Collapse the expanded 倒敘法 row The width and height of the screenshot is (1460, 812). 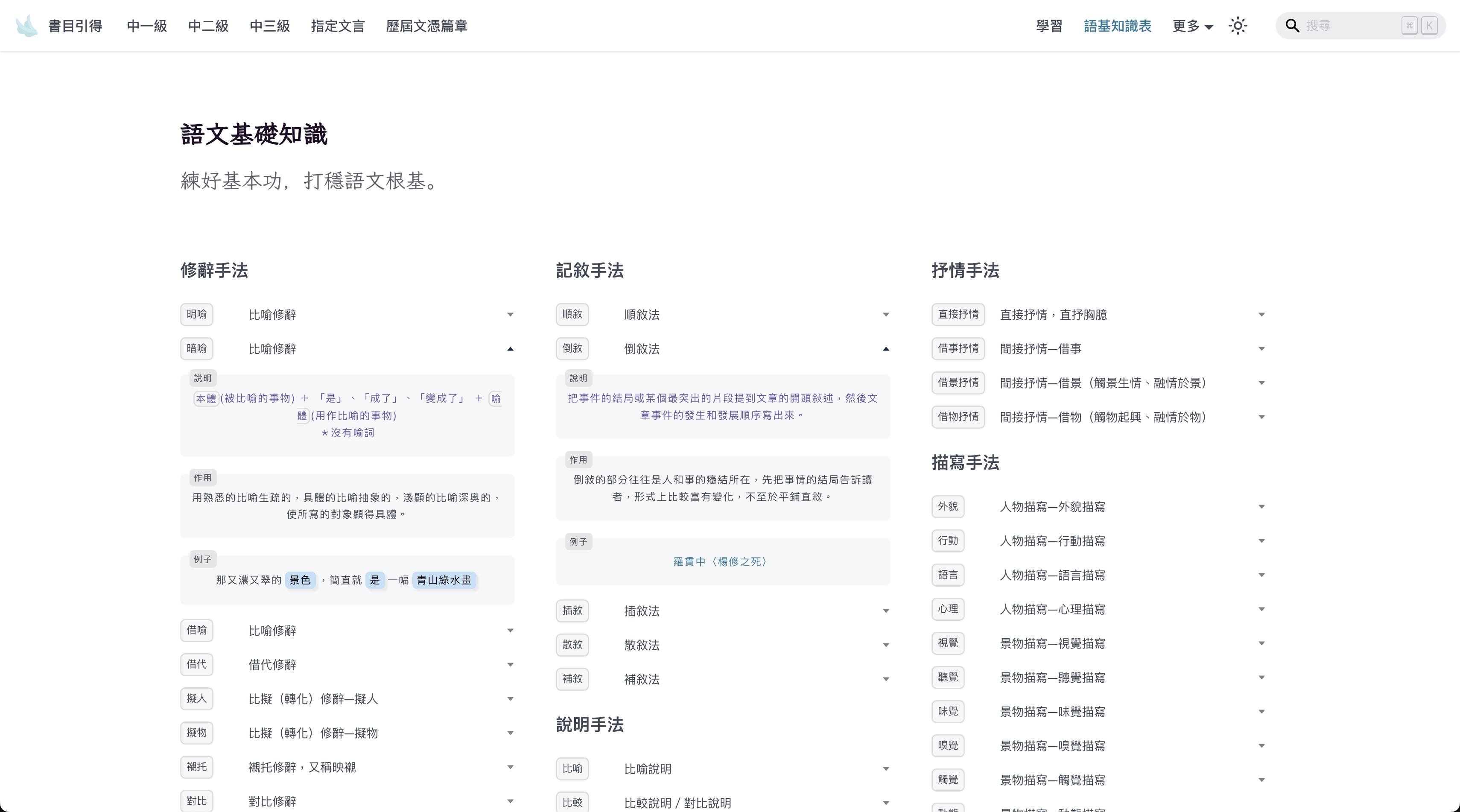point(886,349)
